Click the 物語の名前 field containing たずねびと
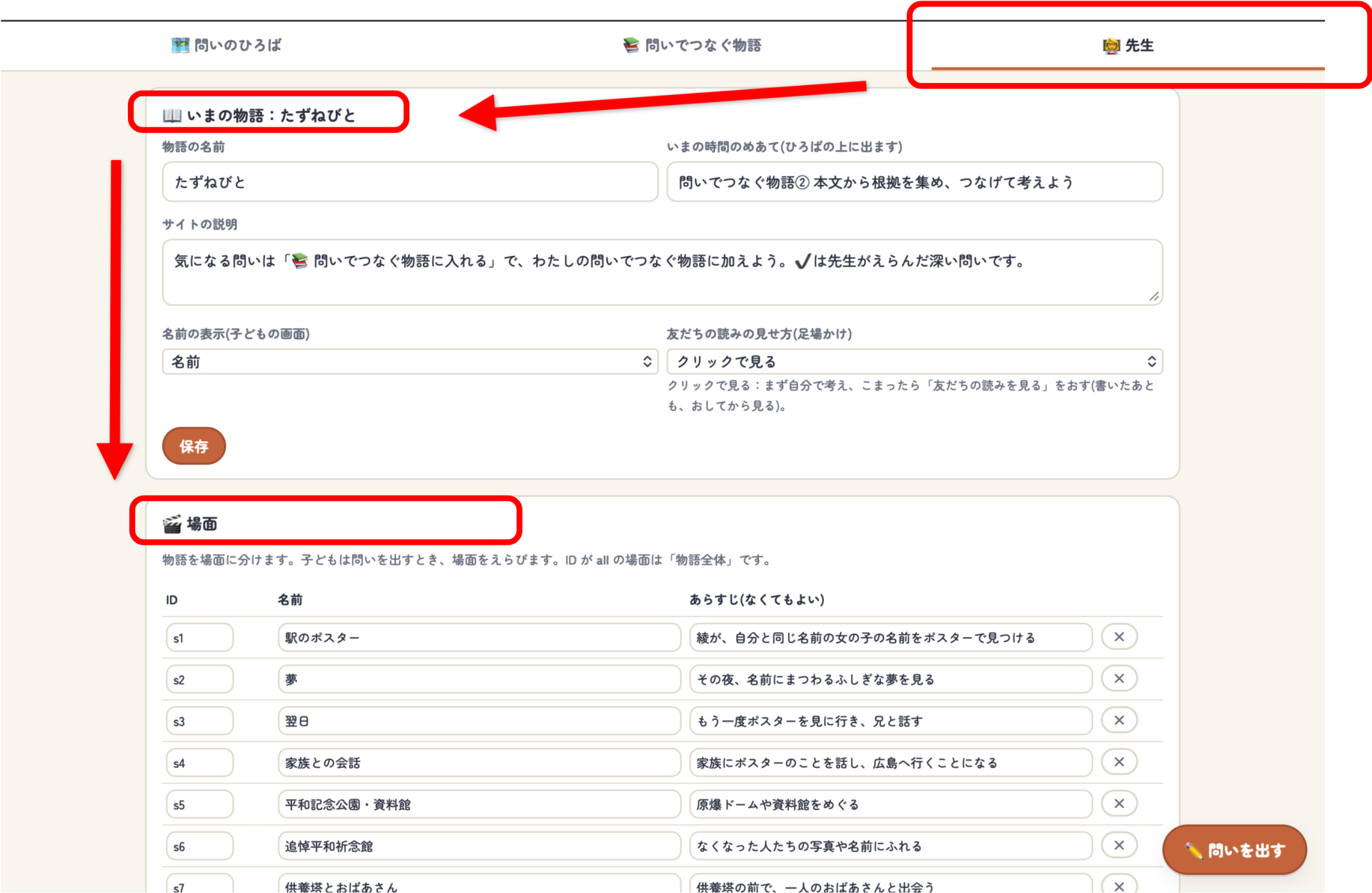Screen dimensions: 1372x893 coord(409,182)
